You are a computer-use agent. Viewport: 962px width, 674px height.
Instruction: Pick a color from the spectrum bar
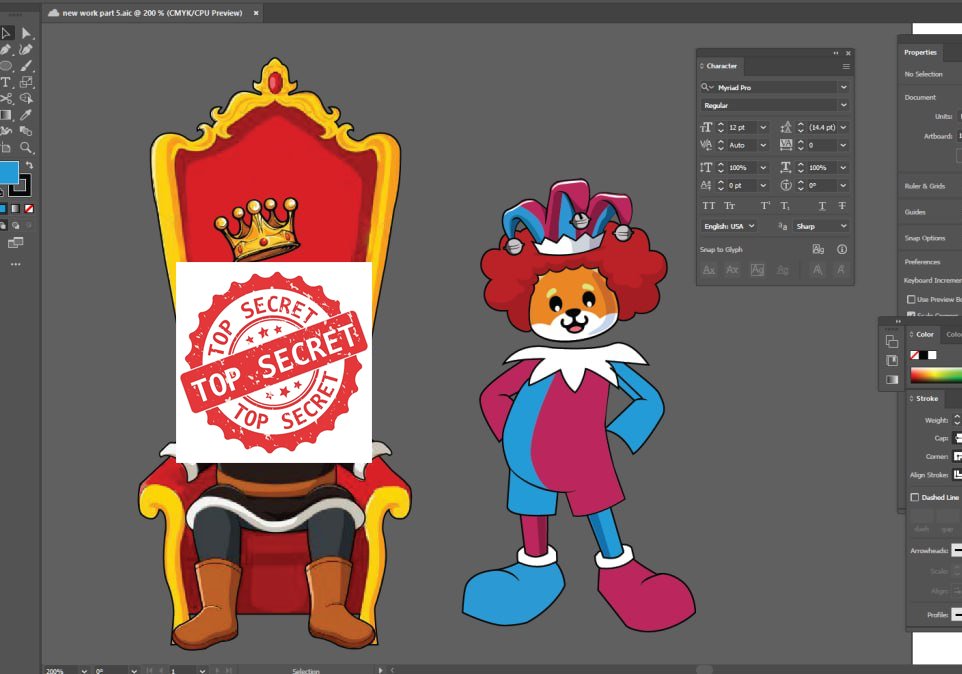coord(936,375)
